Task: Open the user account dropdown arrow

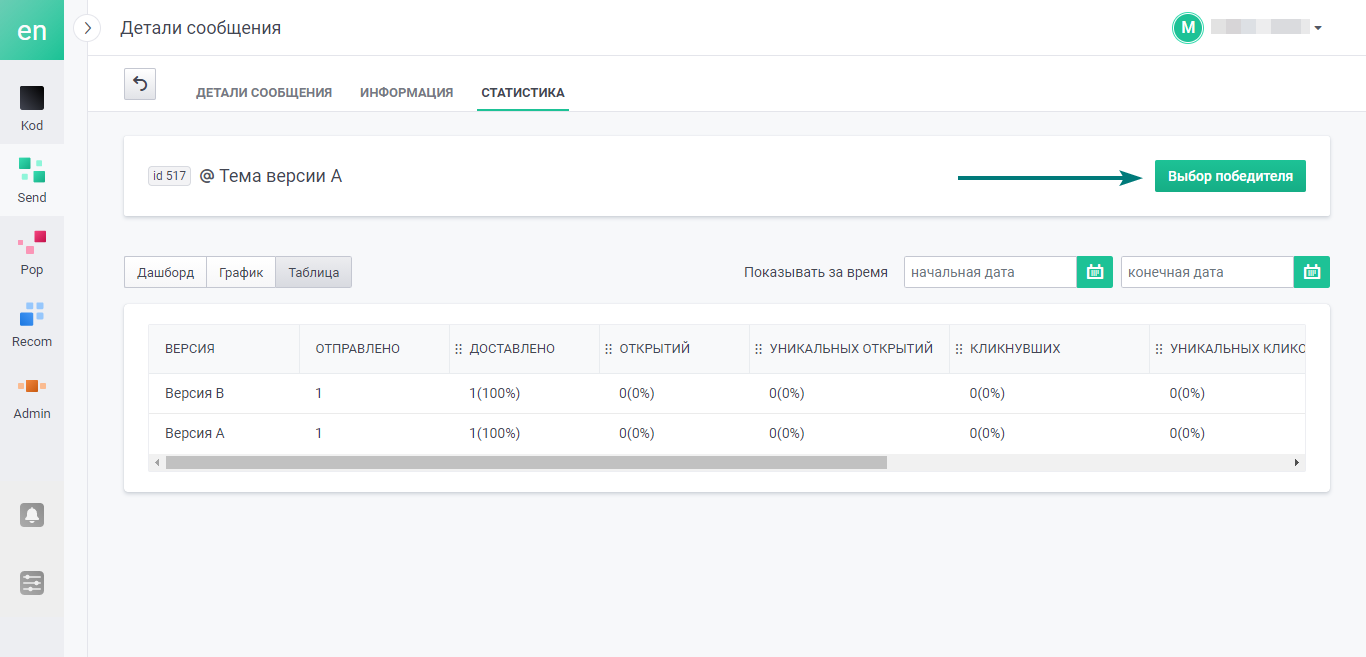Action: point(1318,29)
